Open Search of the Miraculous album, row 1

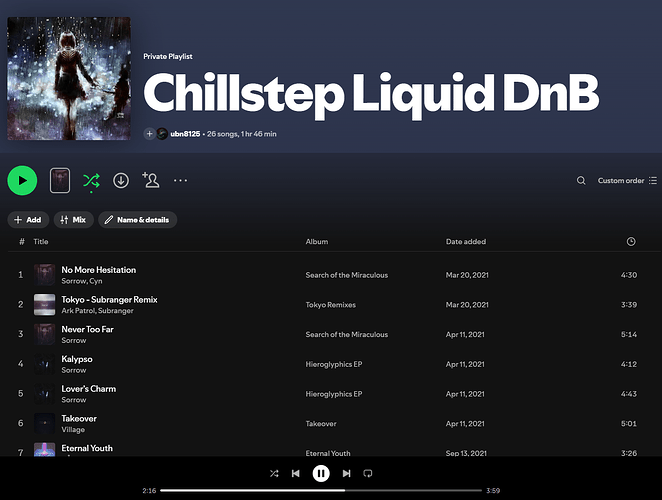(347, 275)
